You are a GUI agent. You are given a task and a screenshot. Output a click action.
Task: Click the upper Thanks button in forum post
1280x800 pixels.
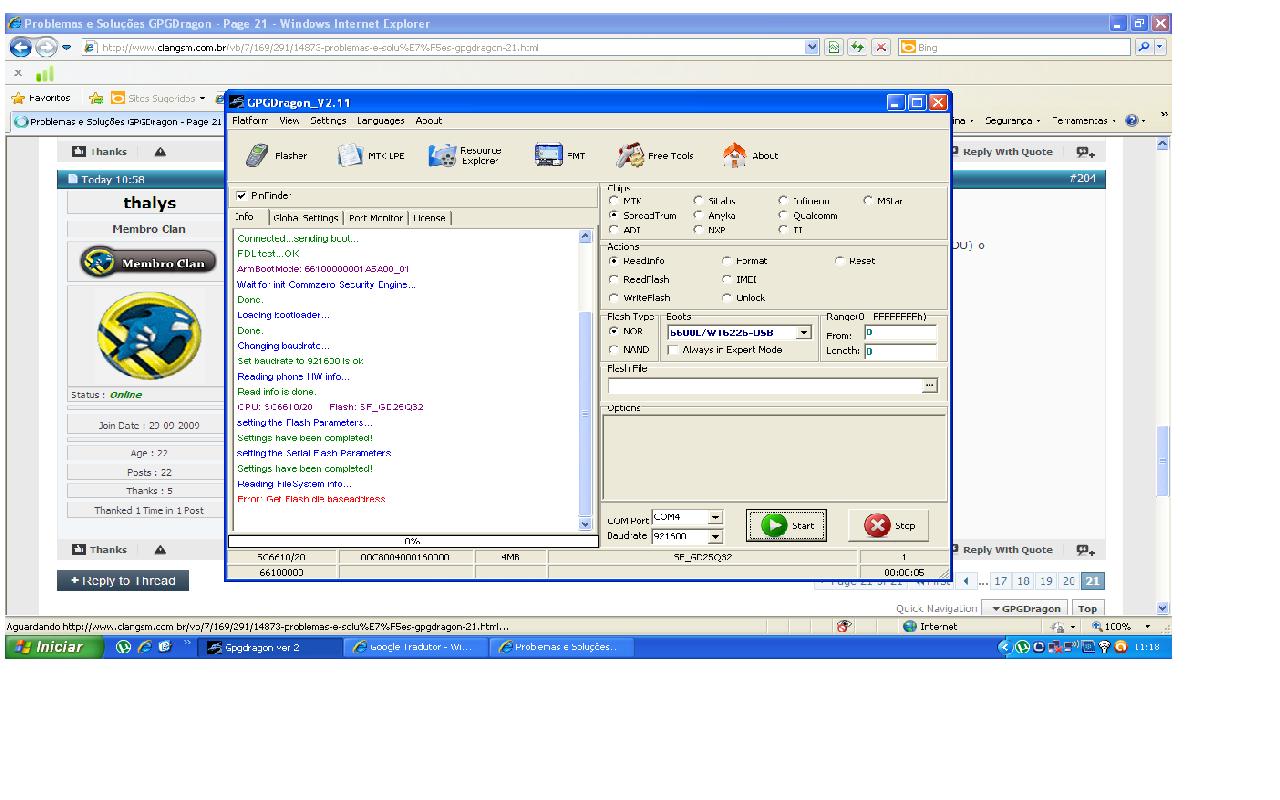point(100,152)
